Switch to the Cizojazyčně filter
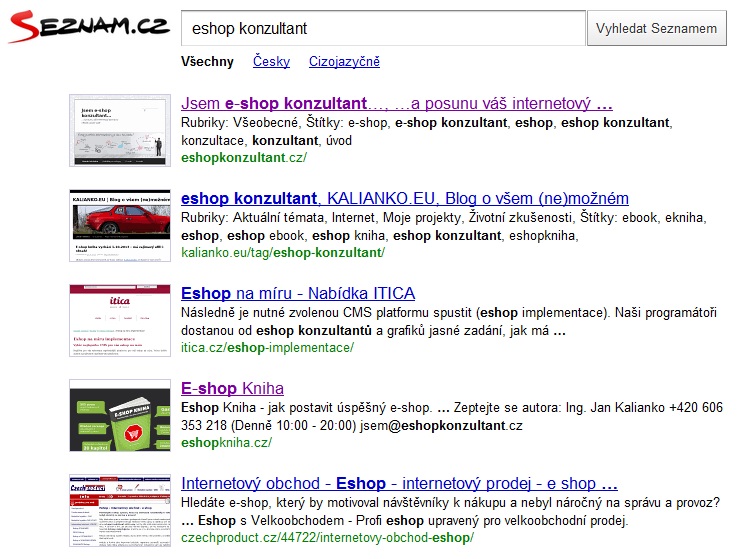 (x=344, y=61)
